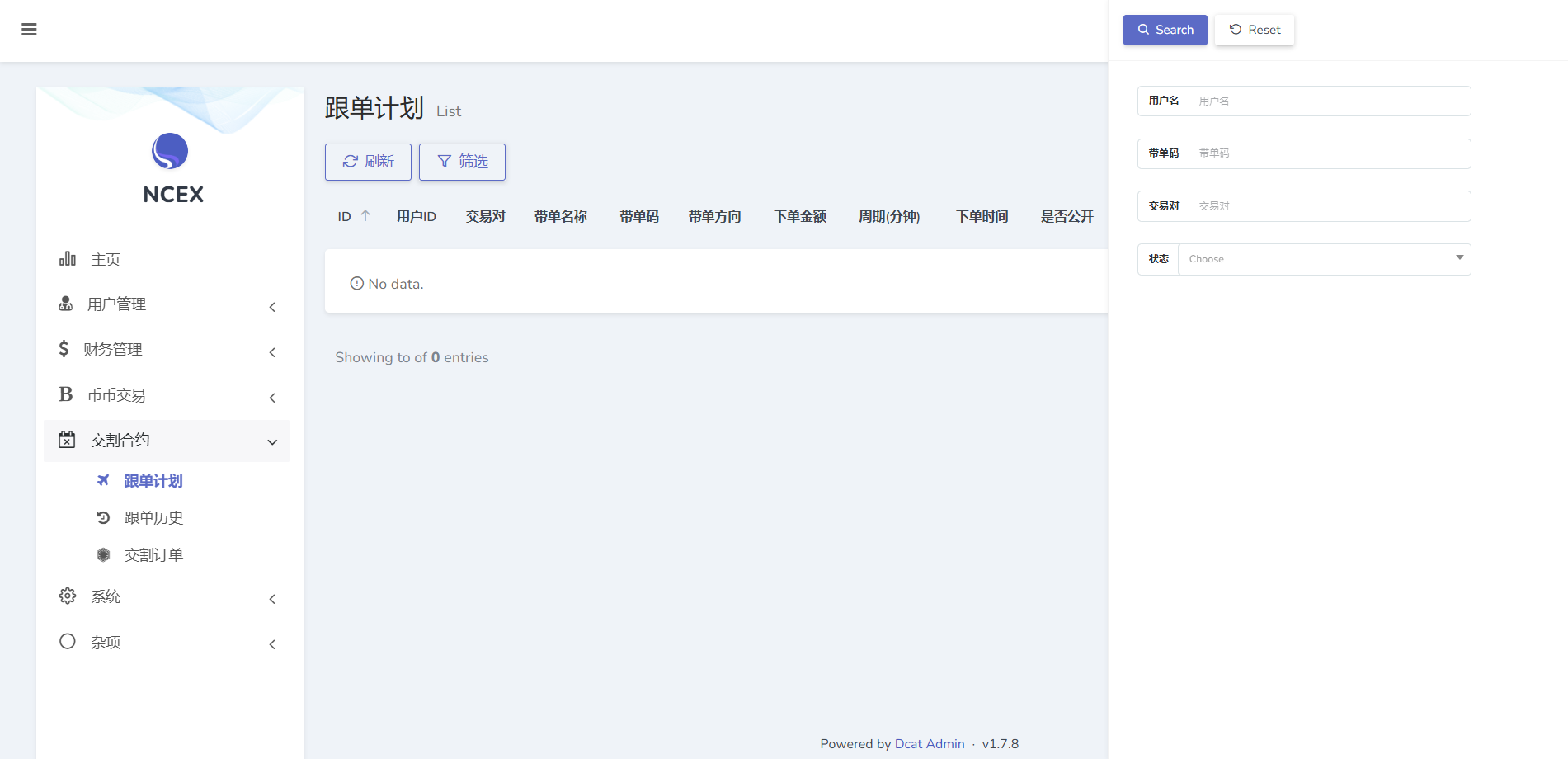Click the hamburger menu icon

(29, 30)
